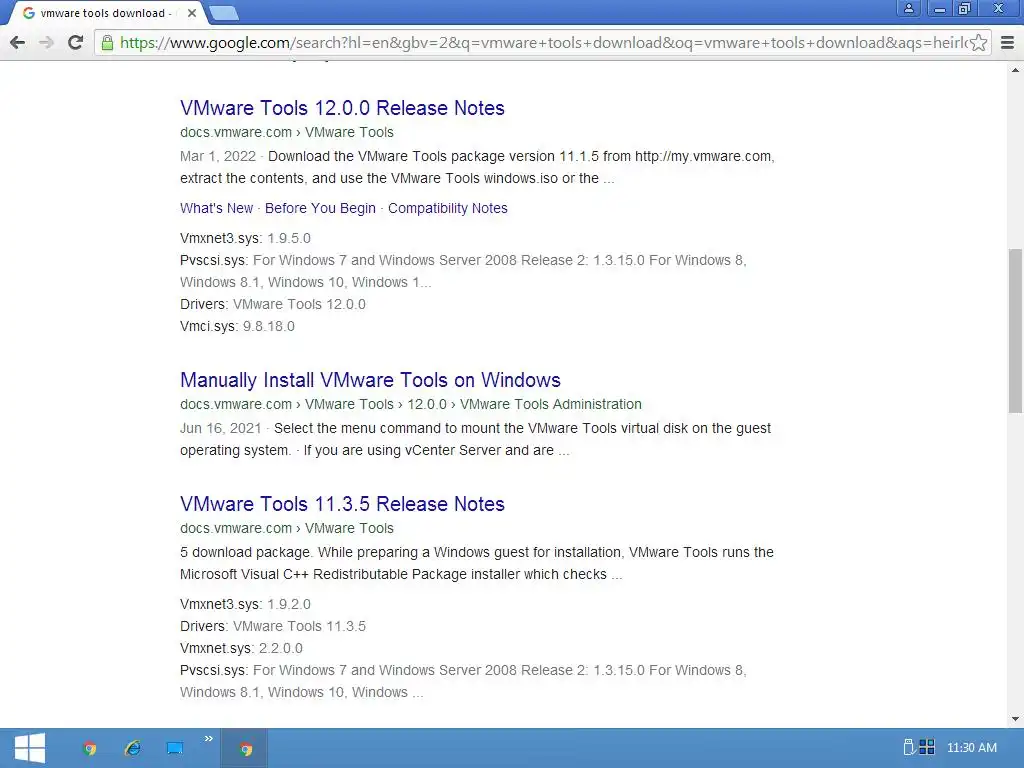Launch the pinned Chrome taskbar icon
This screenshot has width=1024, height=768.
point(90,748)
